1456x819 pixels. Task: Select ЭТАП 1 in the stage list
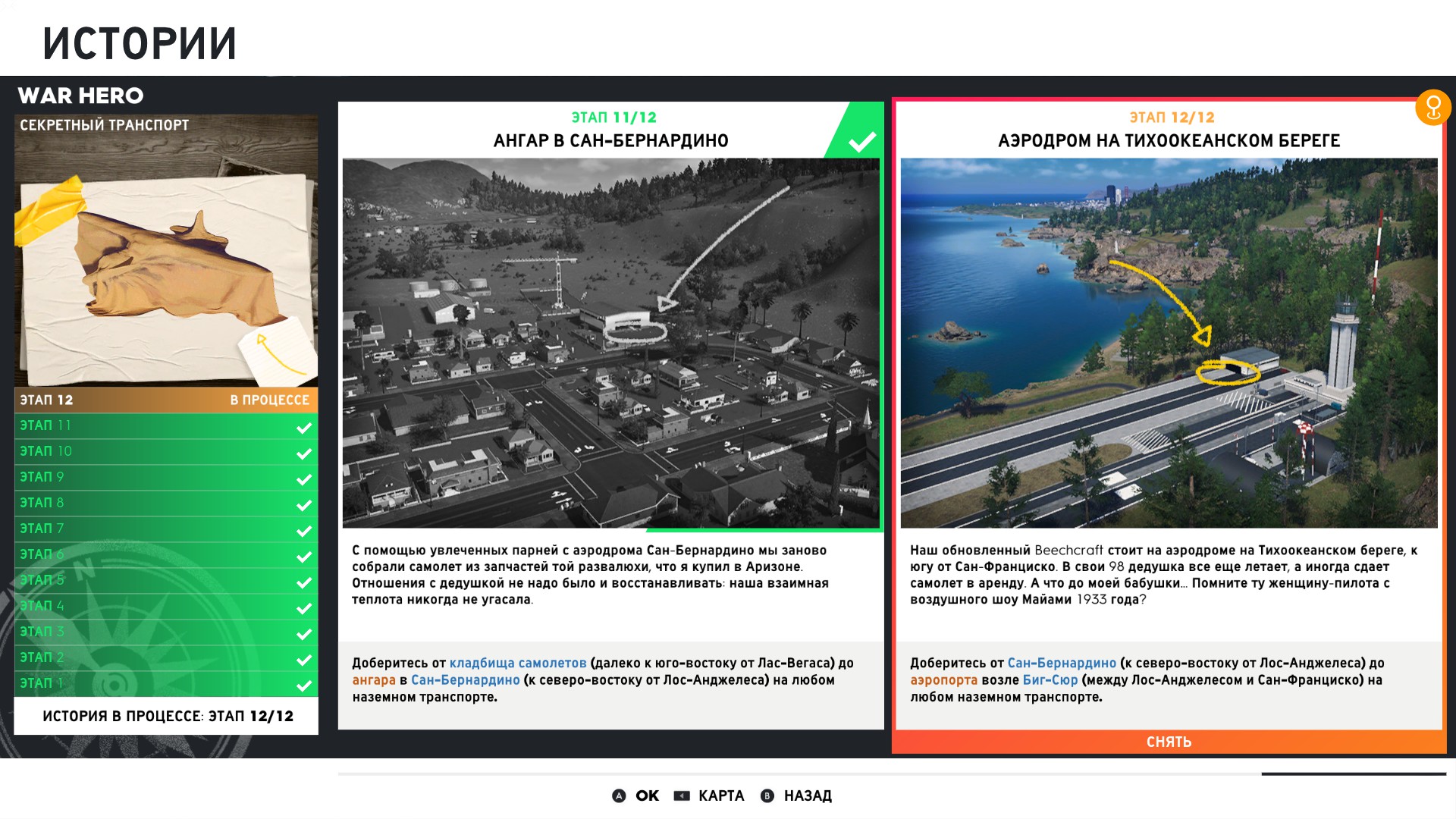point(166,683)
